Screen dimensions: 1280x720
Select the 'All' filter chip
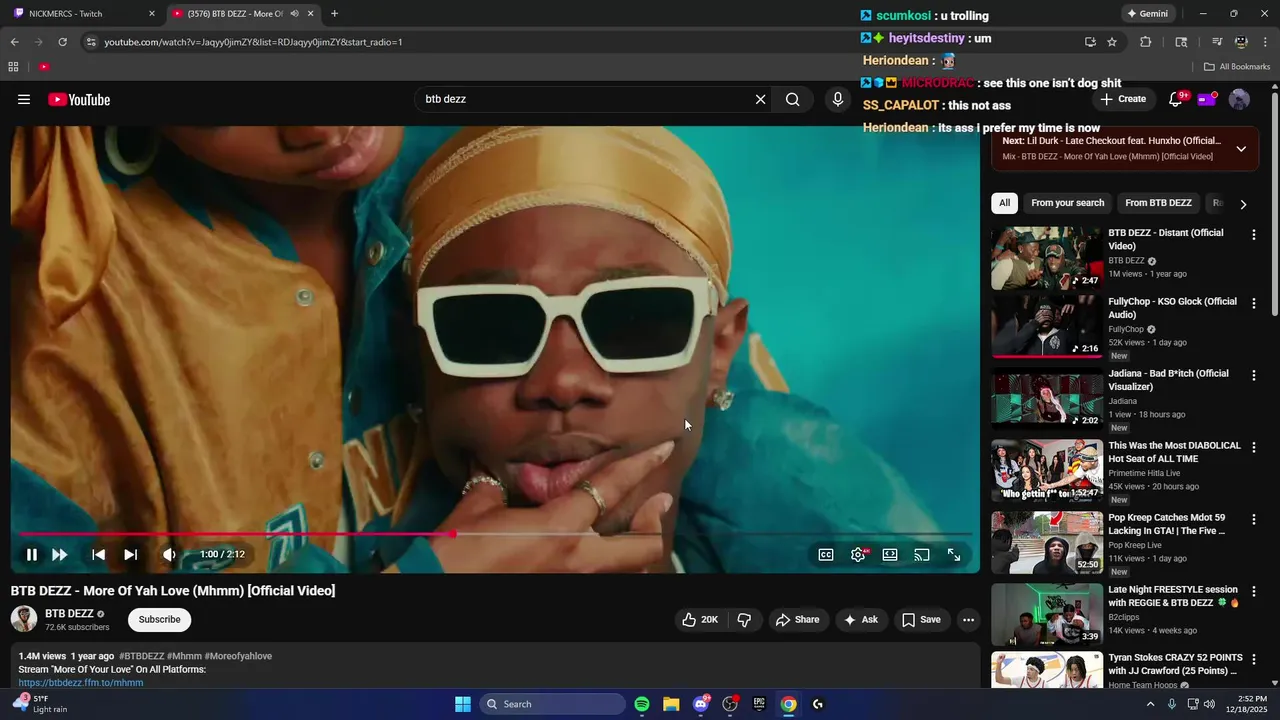click(x=1005, y=203)
